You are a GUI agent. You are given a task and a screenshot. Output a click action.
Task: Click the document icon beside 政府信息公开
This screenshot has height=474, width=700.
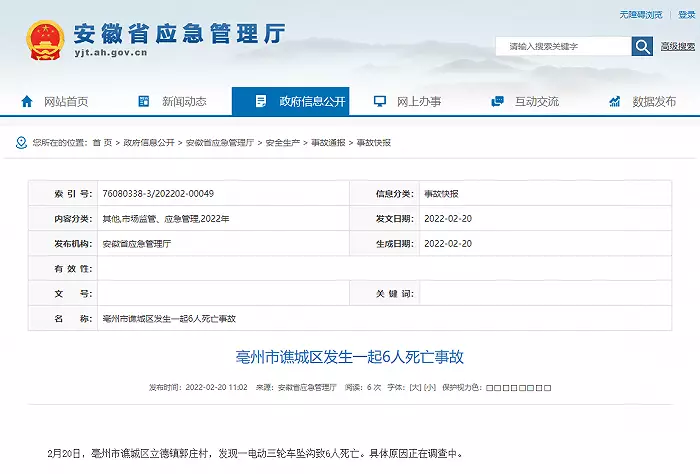click(261, 102)
